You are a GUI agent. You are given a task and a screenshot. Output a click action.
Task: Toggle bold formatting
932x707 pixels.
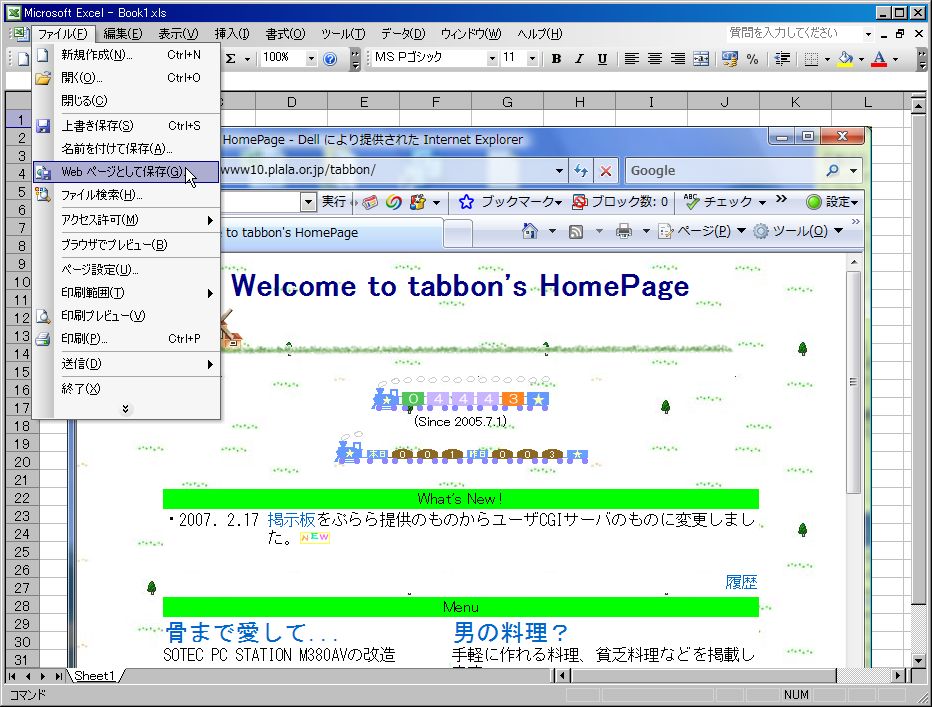[556, 58]
